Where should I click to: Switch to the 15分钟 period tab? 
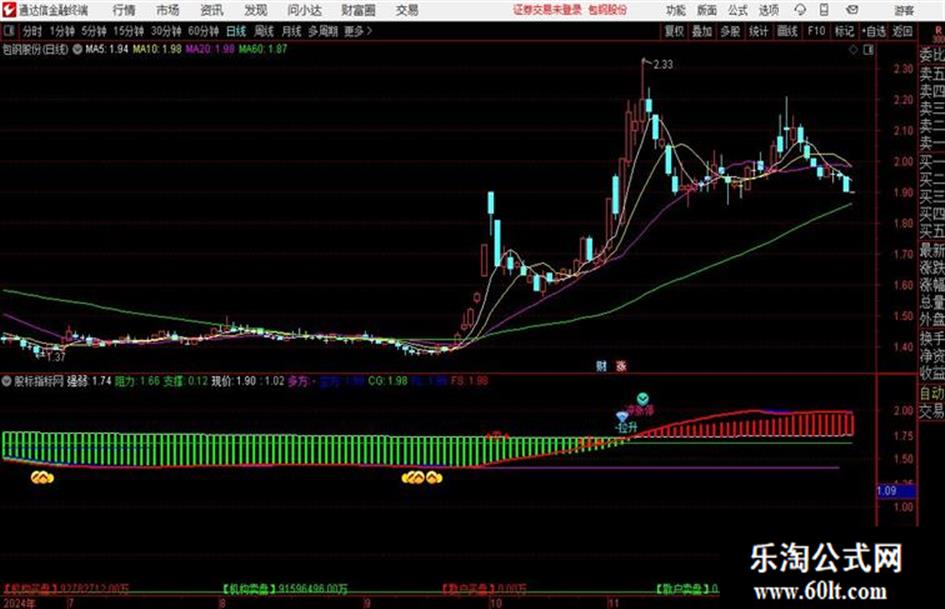coord(128,31)
